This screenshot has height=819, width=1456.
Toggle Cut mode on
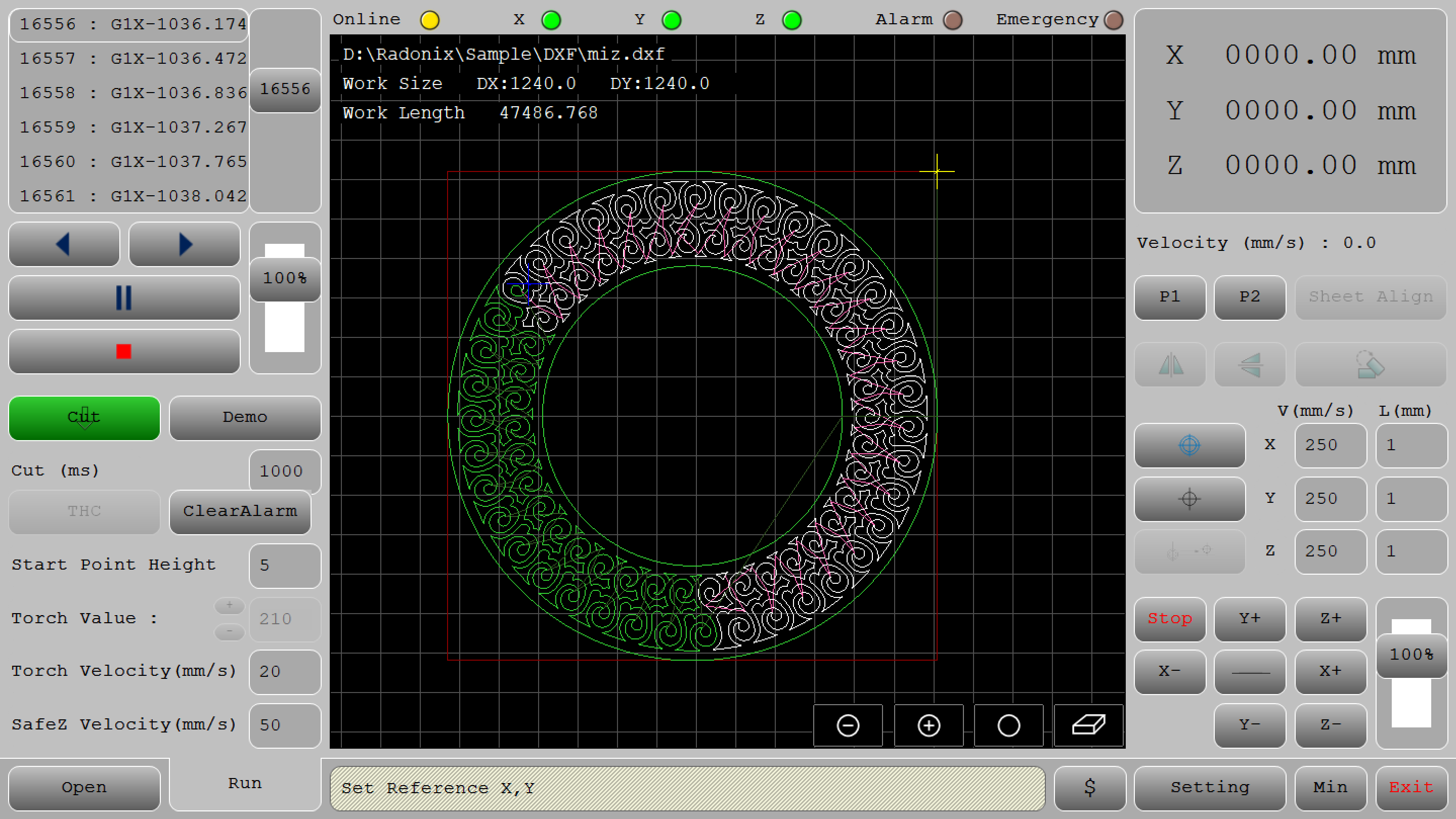[84, 418]
